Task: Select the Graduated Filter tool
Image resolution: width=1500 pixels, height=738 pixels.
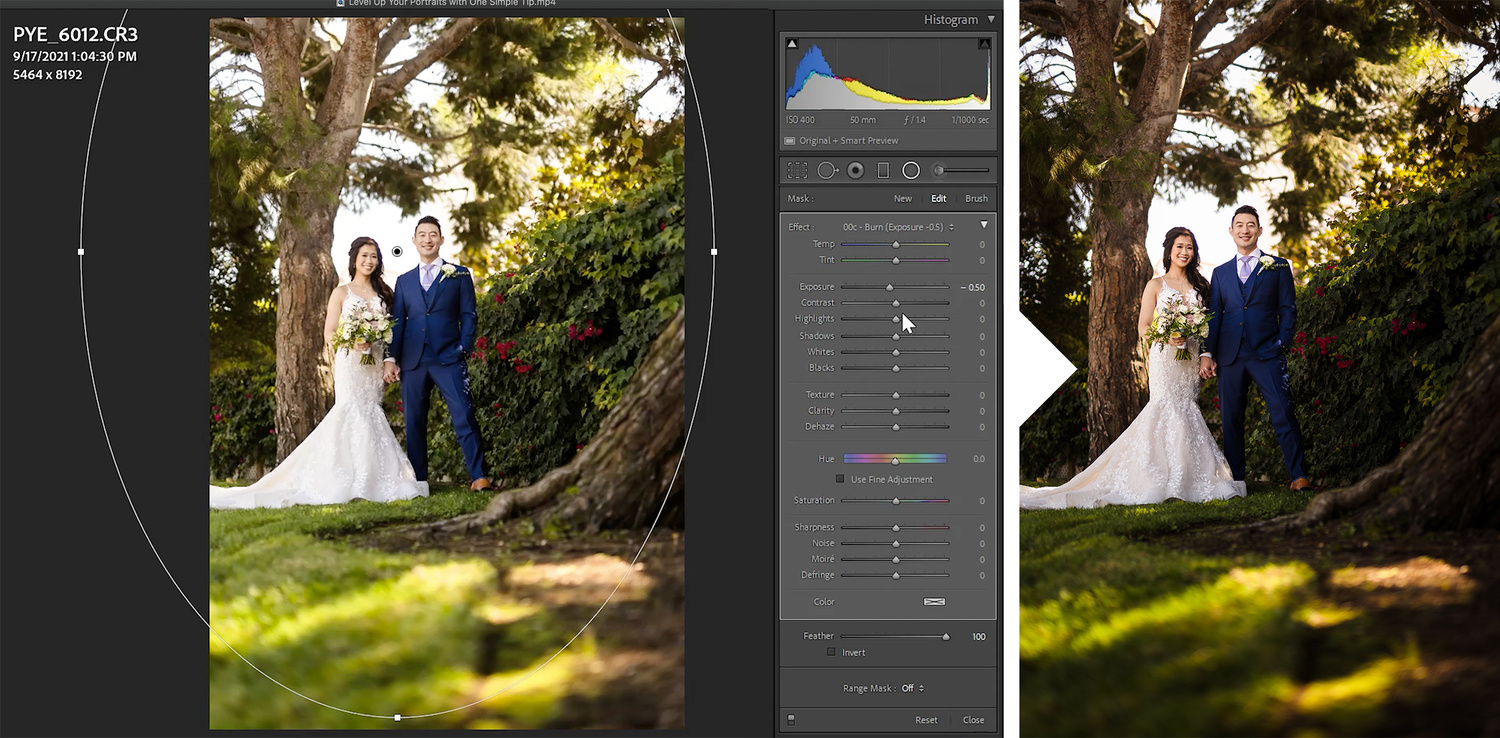Action: pyautogui.click(x=883, y=170)
